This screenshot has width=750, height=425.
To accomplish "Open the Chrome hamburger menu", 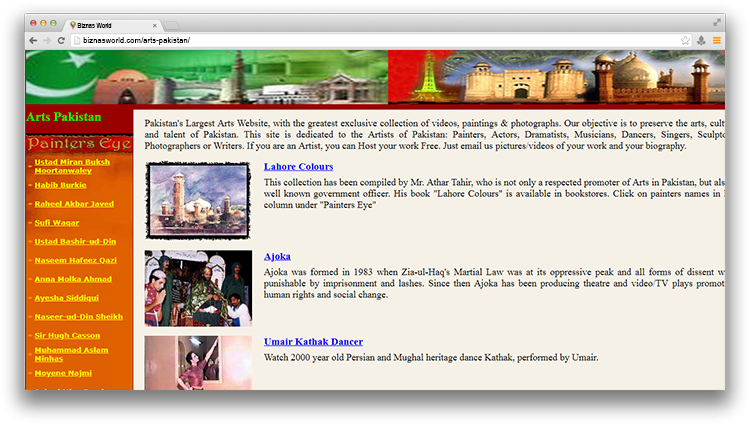I will (717, 40).
